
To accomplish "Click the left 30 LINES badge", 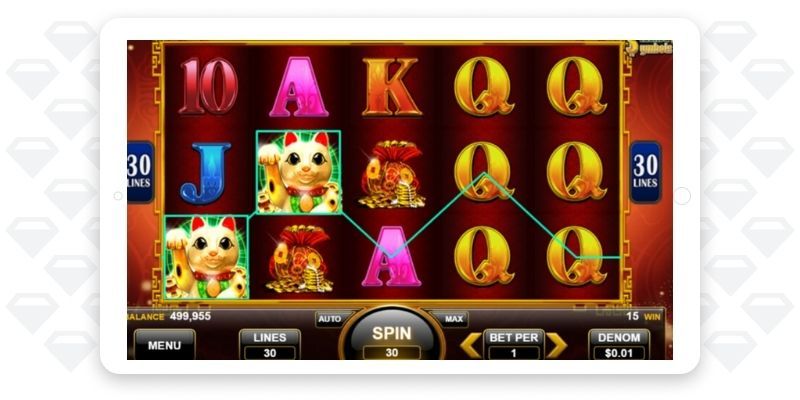I will [x=139, y=172].
